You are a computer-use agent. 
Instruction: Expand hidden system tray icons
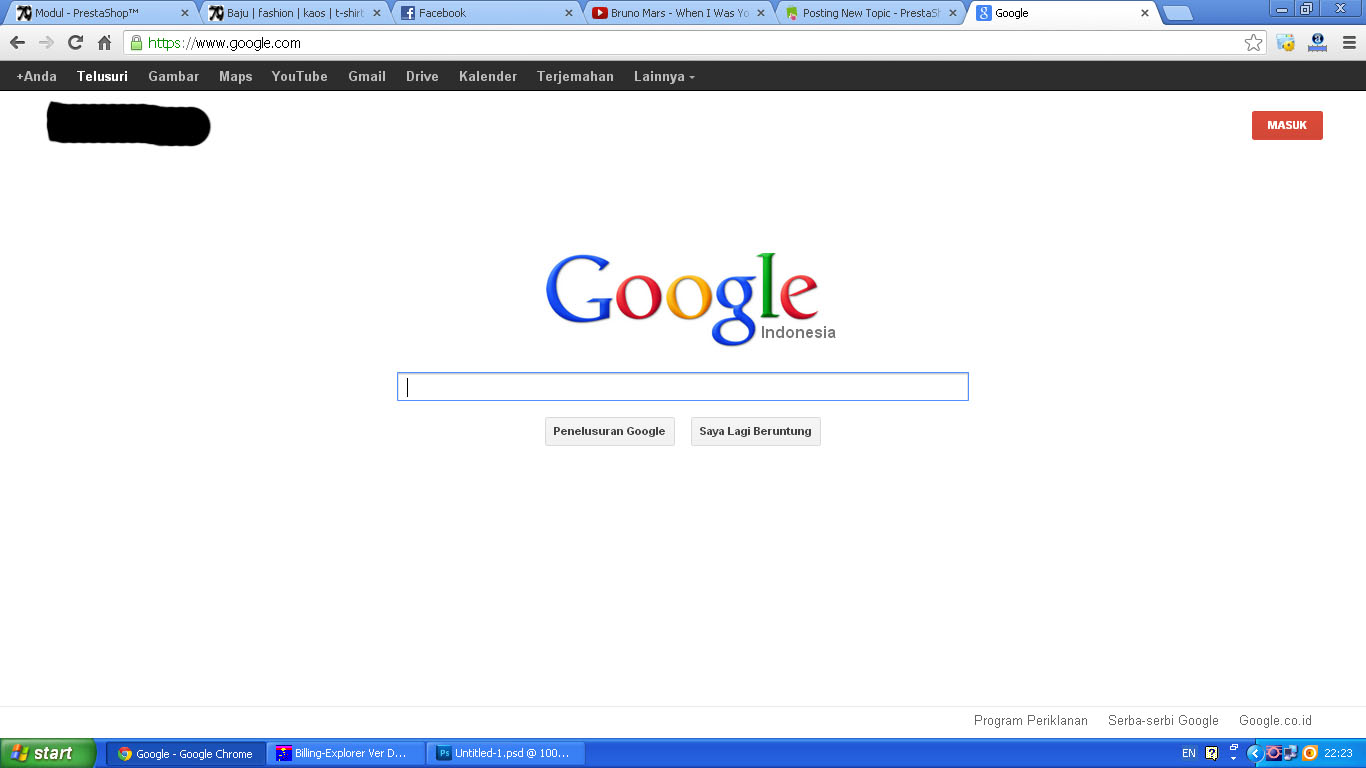(1254, 753)
